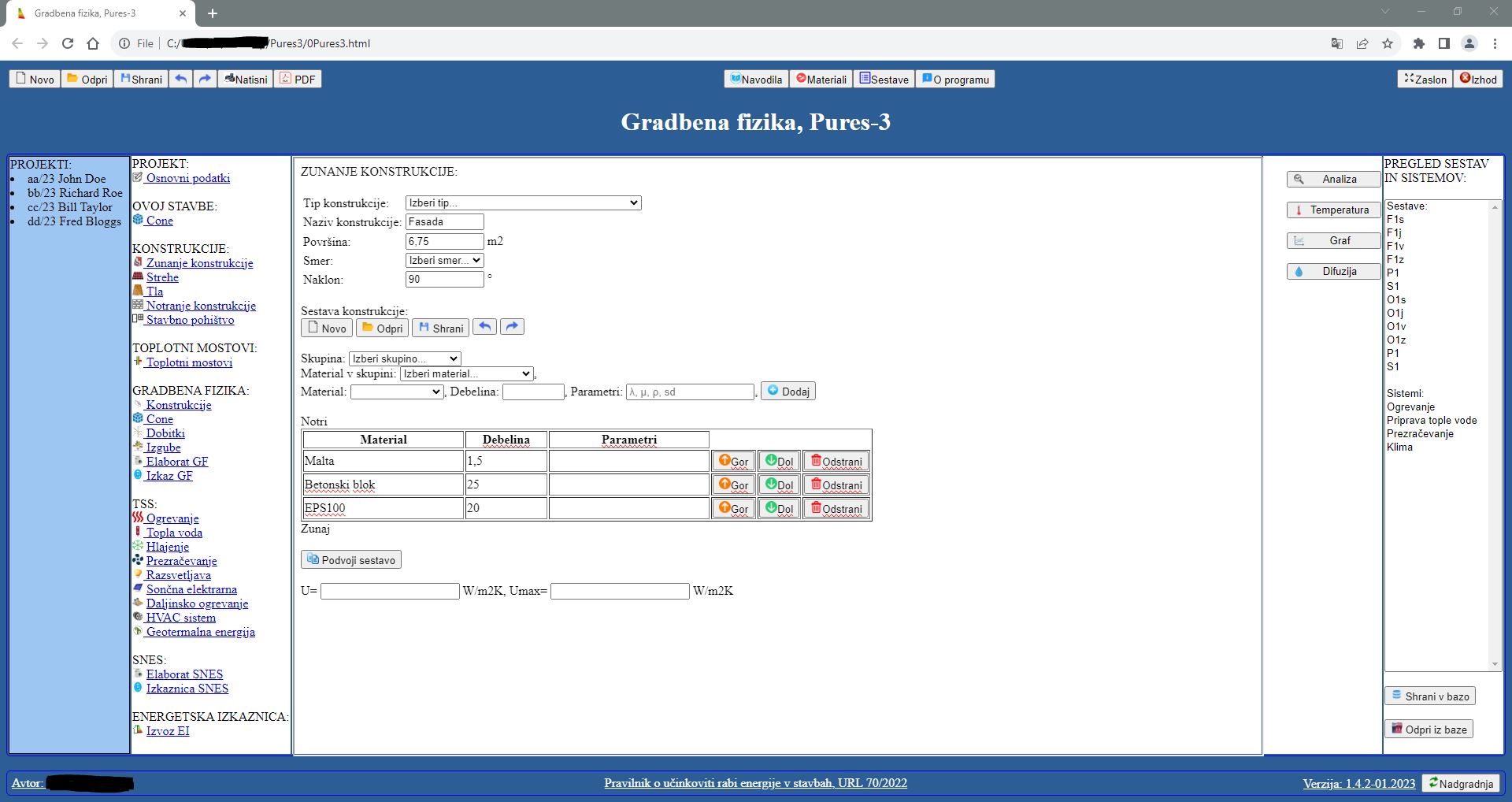Open the Tip konstrukcije dropdown
The image size is (1512, 802).
[x=522, y=202]
